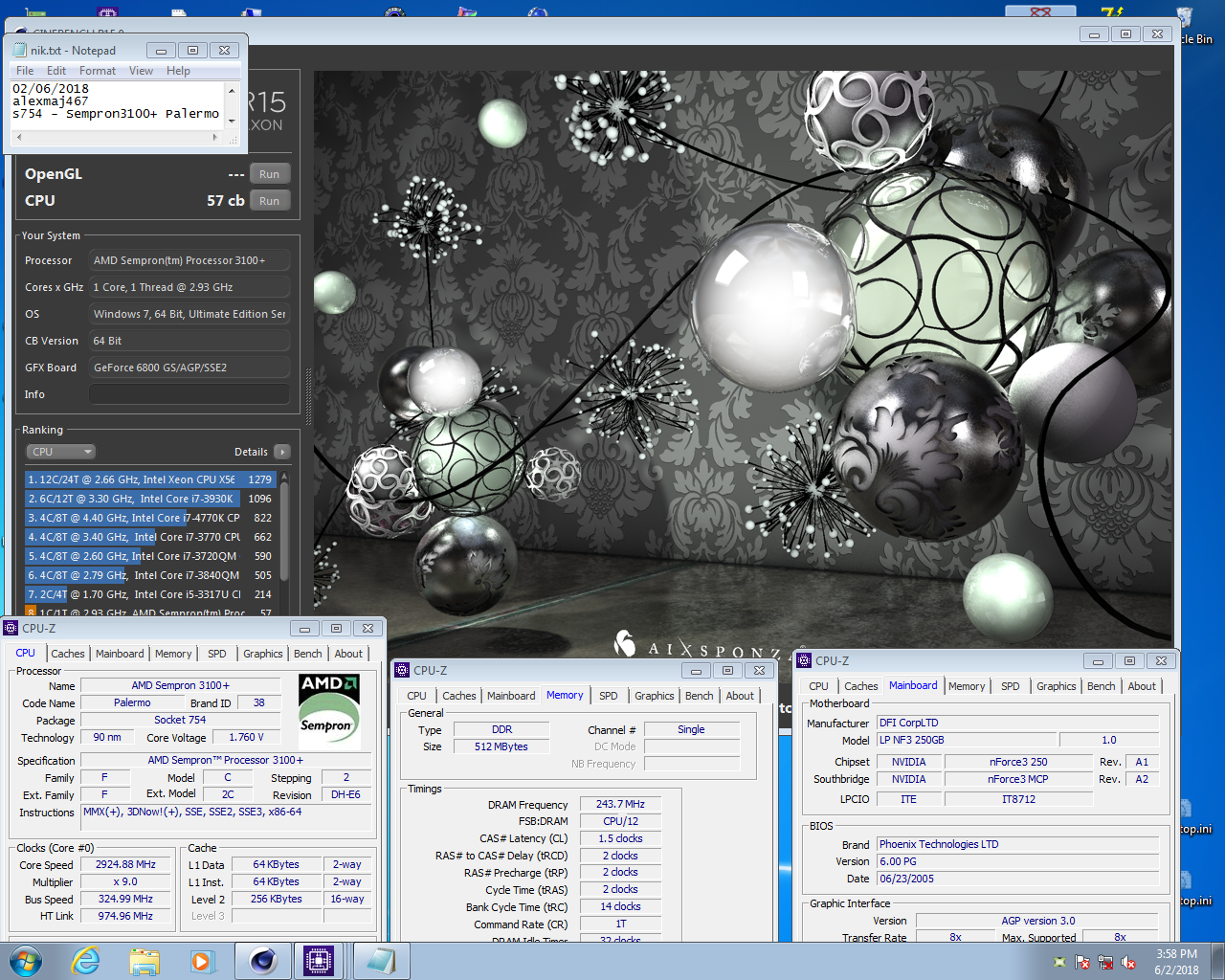The height and width of the screenshot is (980, 1225).
Task: Select the CPU tab in the right CPU-Z window
Action: [819, 686]
